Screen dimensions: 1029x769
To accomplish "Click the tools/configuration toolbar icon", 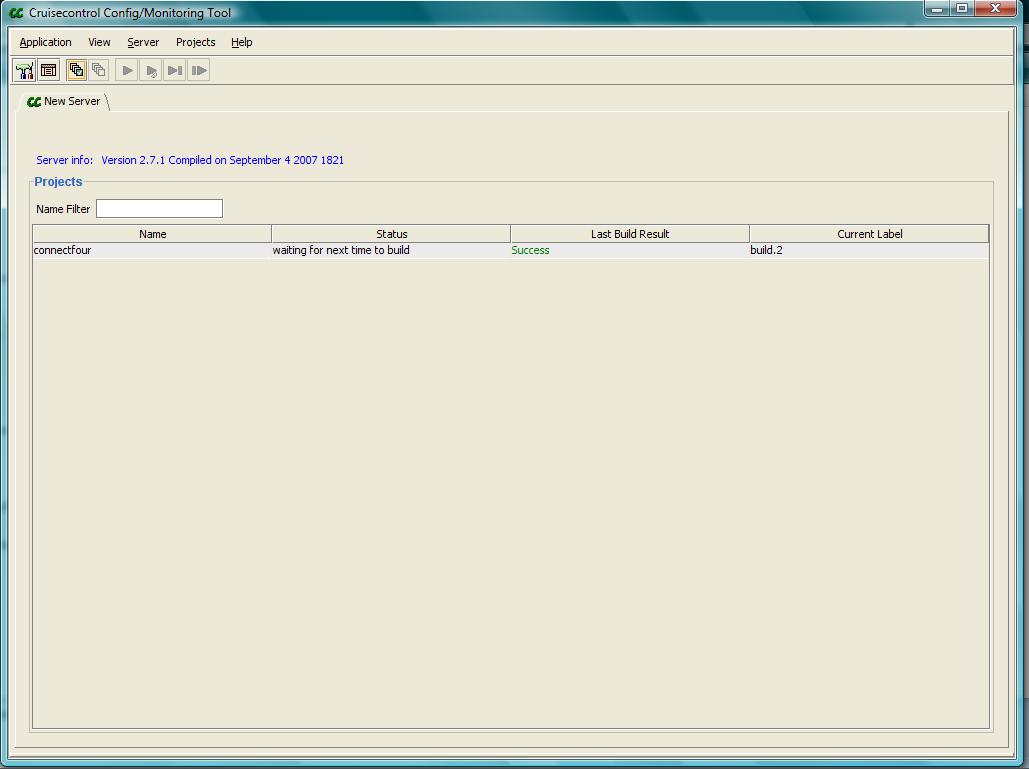I will pyautogui.click(x=24, y=70).
